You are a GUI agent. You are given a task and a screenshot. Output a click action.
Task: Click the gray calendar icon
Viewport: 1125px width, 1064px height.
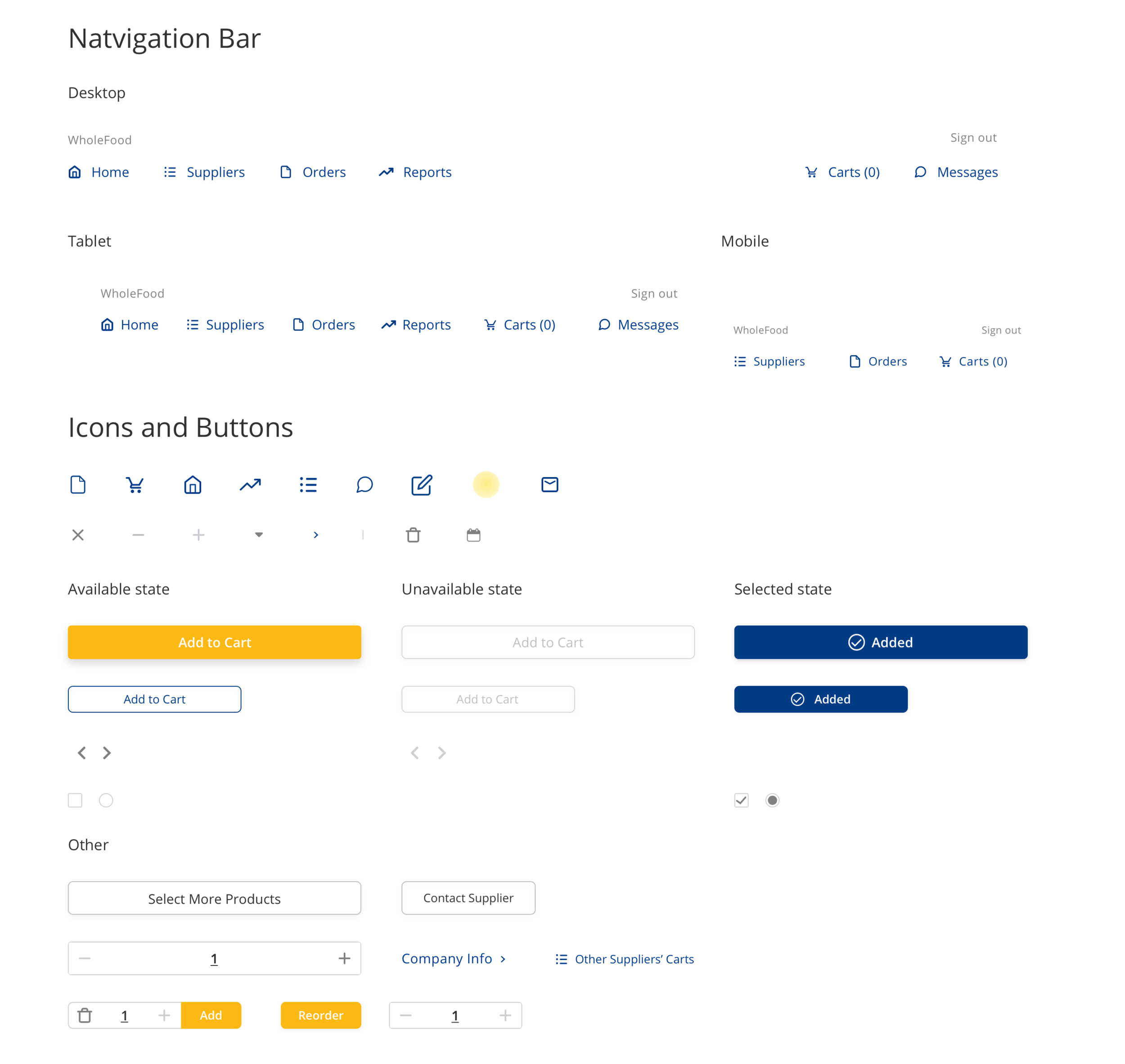(473, 535)
